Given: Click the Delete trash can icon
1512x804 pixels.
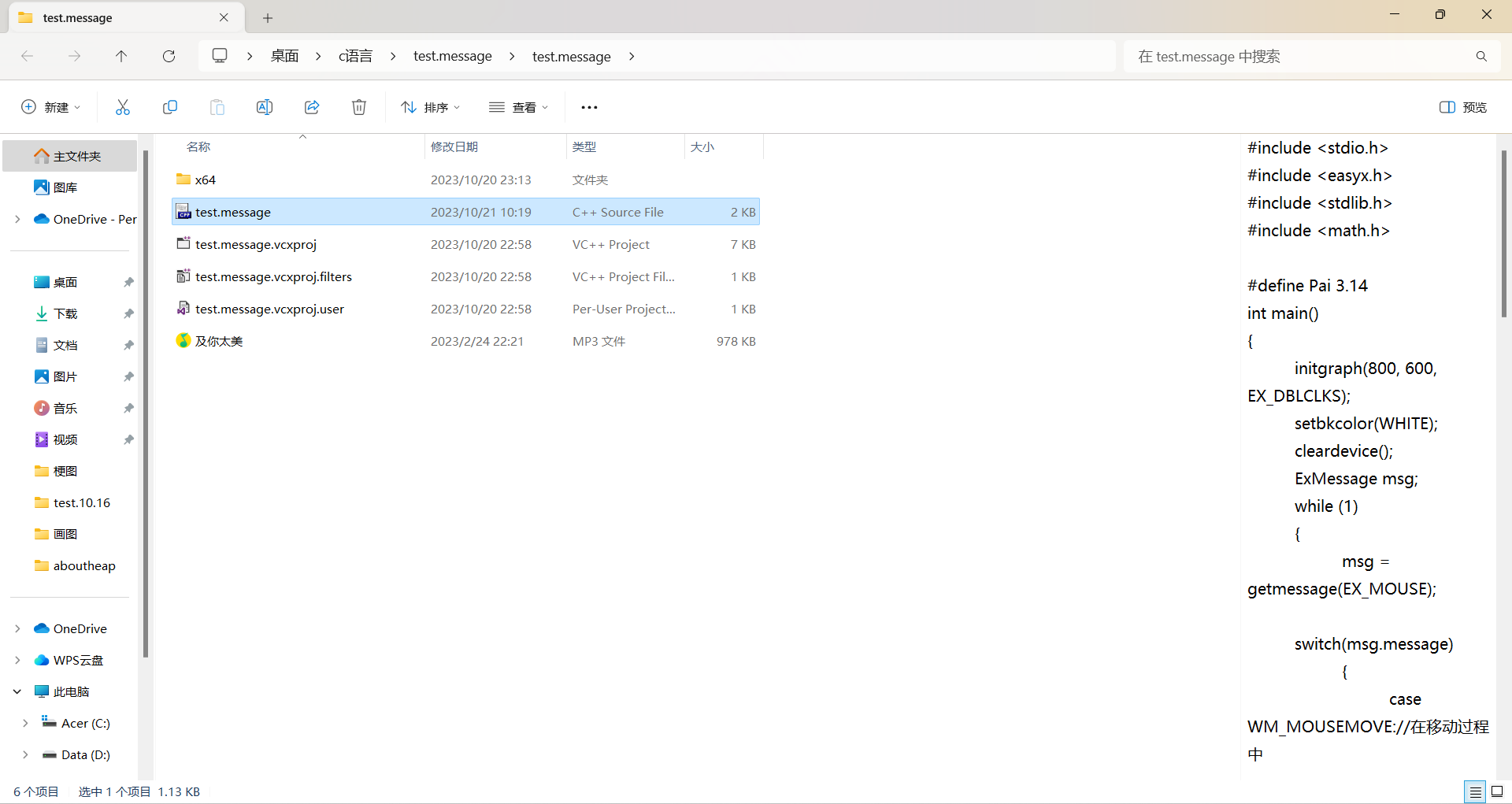Looking at the screenshot, I should tap(359, 107).
